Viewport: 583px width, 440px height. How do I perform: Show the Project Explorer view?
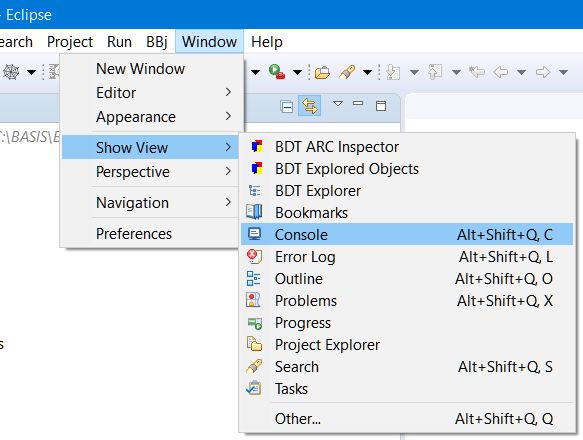[x=407, y=344]
